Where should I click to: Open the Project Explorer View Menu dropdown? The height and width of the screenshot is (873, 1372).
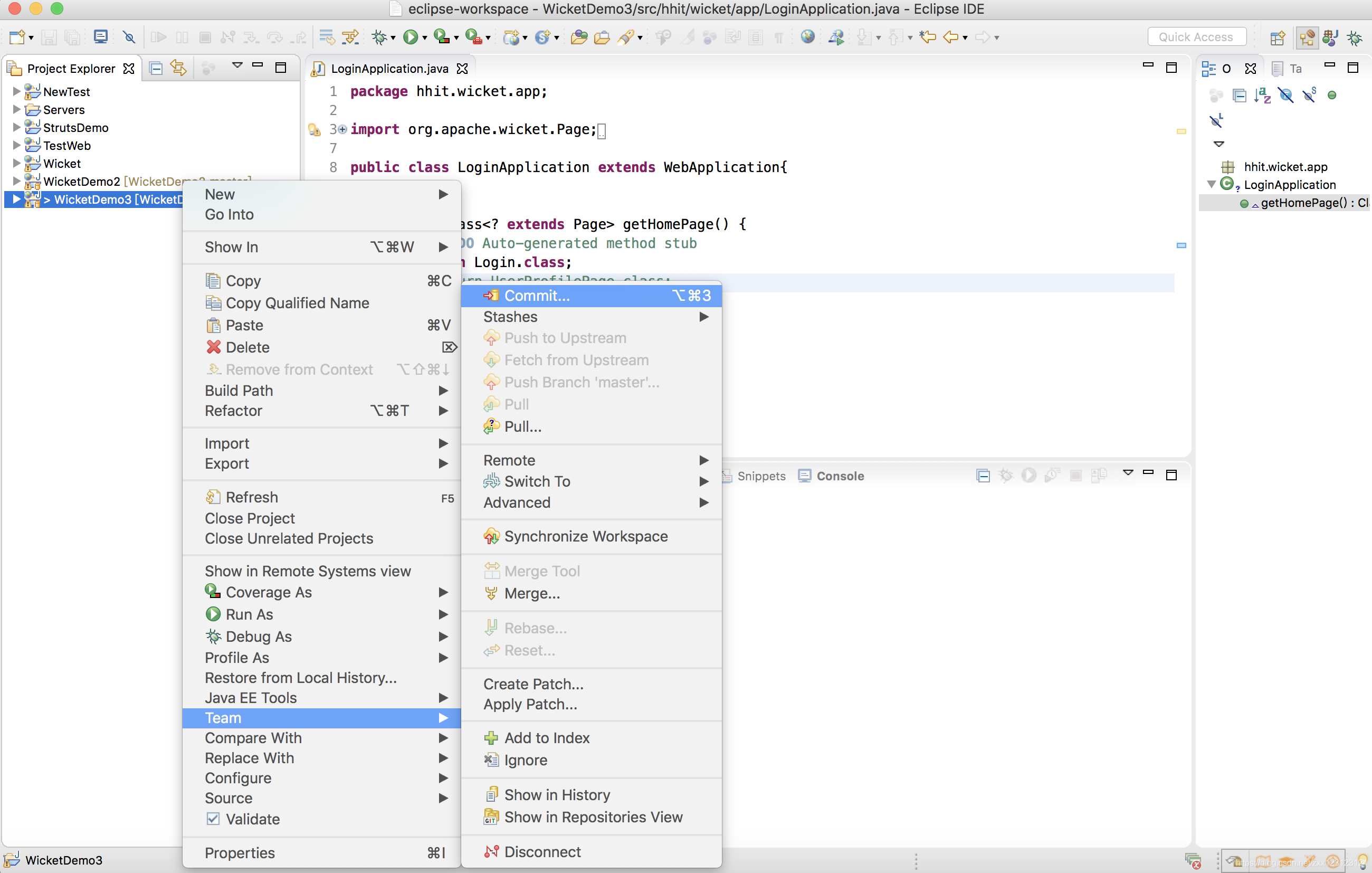[237, 65]
